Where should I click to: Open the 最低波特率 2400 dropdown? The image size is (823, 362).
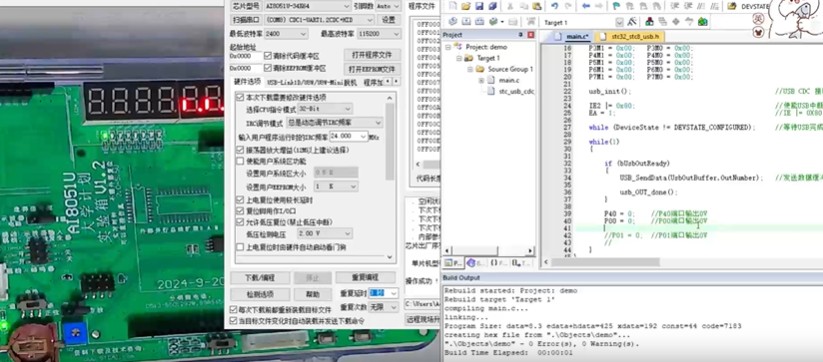(x=286, y=34)
